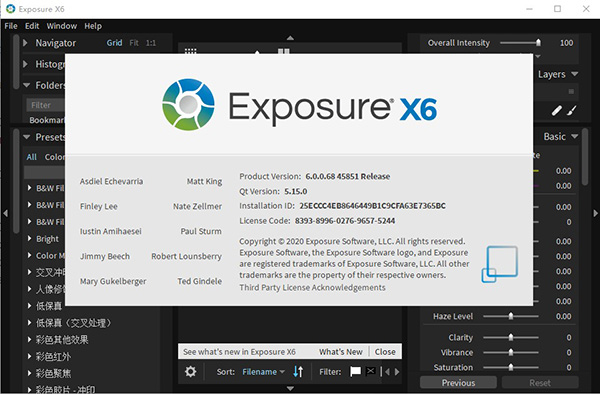Adjust the Haze Level slider
This screenshot has width=600, height=394.
click(511, 316)
